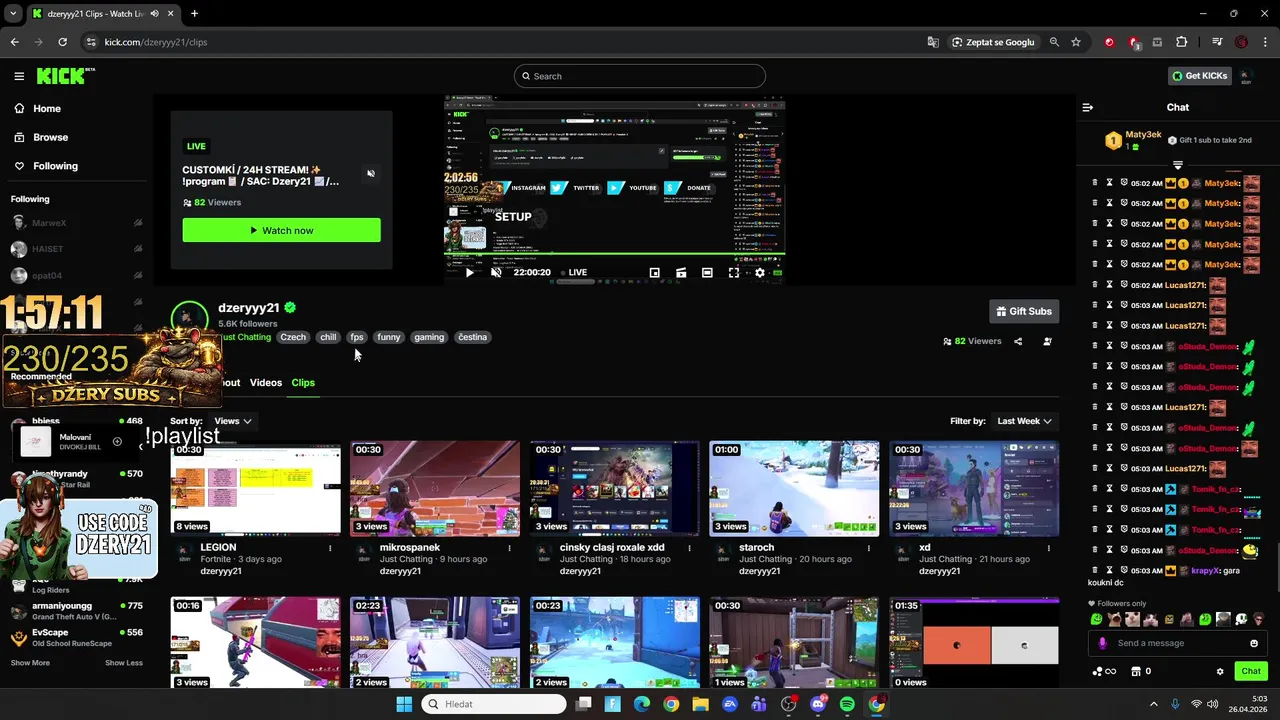The image size is (1280, 720).
Task: Enter fullscreen in the video player
Action: (733, 272)
